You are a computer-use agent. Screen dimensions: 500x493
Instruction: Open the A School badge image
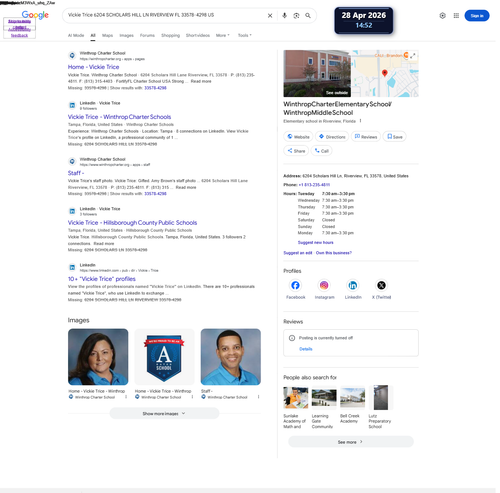coord(164,357)
